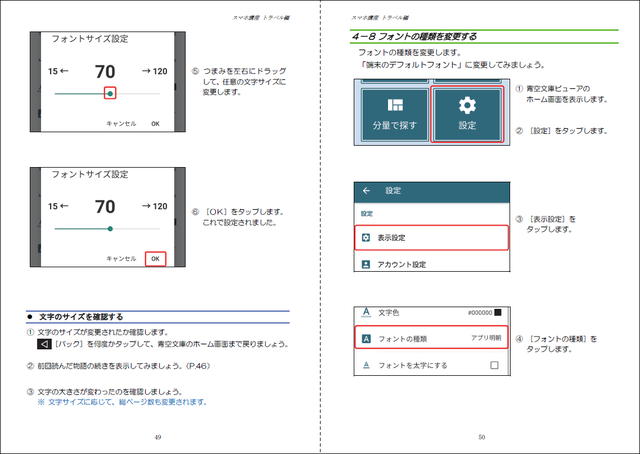Click フォントサイズ設定 title of step ⑥ dialog
Viewport: 640px width, 454px height.
coord(90,174)
